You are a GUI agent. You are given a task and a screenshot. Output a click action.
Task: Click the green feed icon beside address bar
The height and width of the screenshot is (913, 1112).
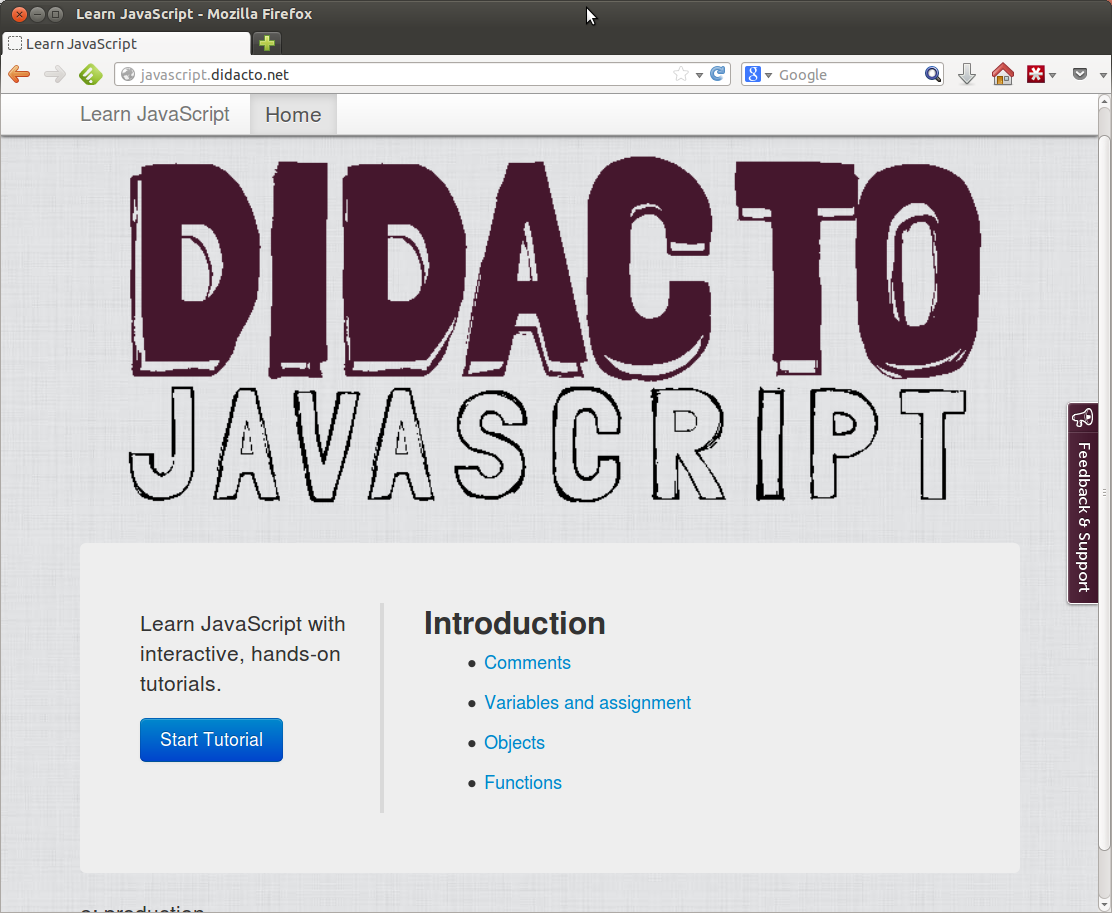pos(91,74)
